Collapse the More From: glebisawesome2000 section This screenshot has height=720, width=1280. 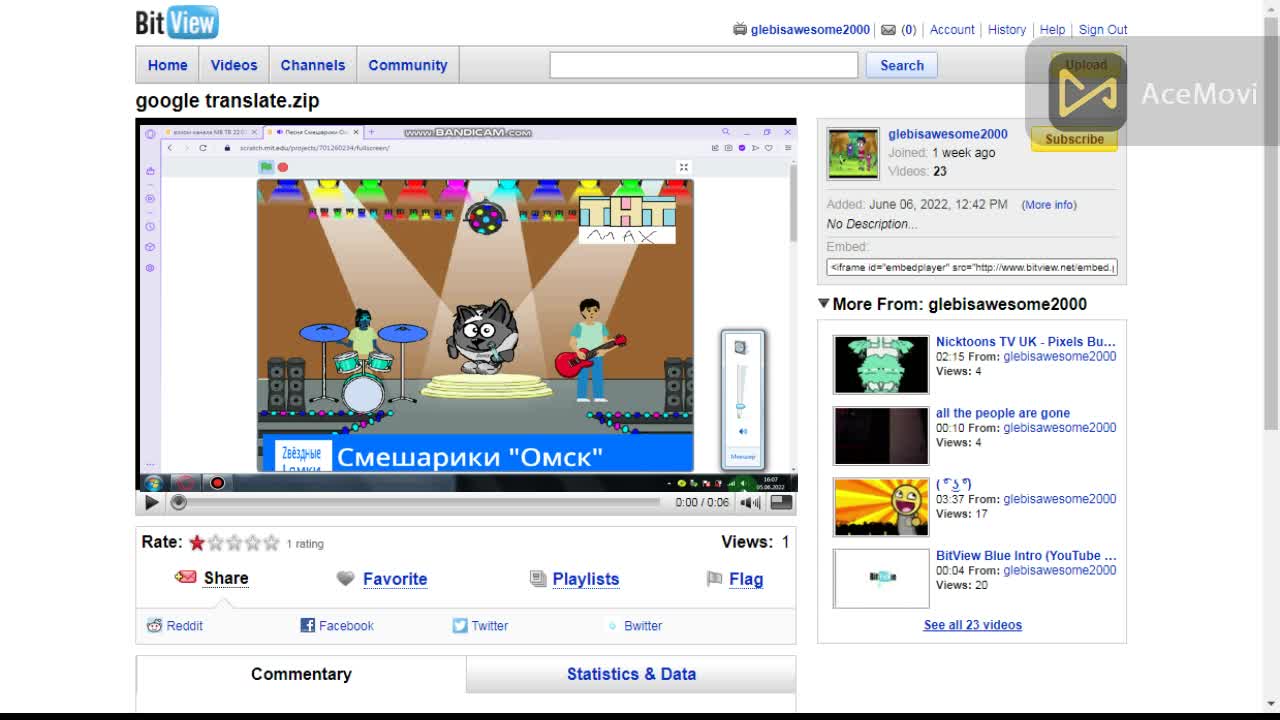(823, 304)
